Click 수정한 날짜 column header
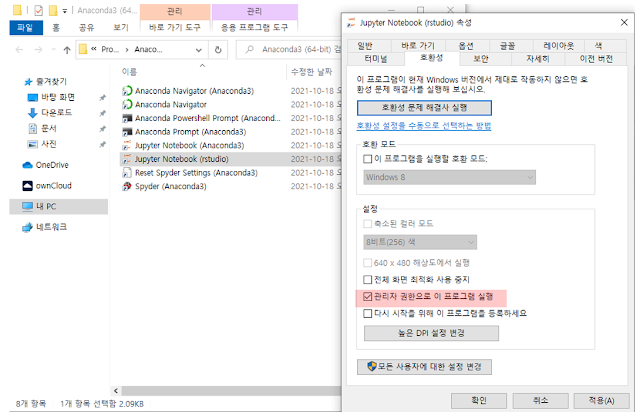Image resolution: width=640 pixels, height=412 pixels. tap(311, 72)
